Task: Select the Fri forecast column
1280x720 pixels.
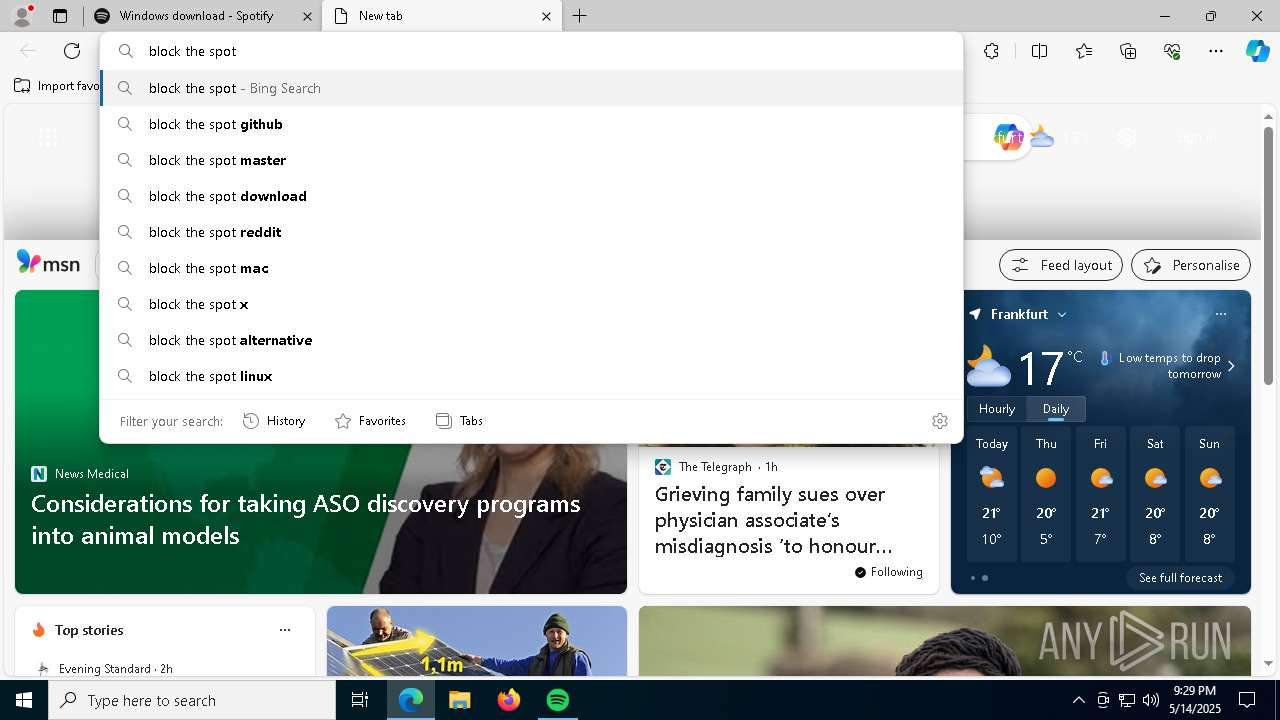Action: click(x=1100, y=495)
